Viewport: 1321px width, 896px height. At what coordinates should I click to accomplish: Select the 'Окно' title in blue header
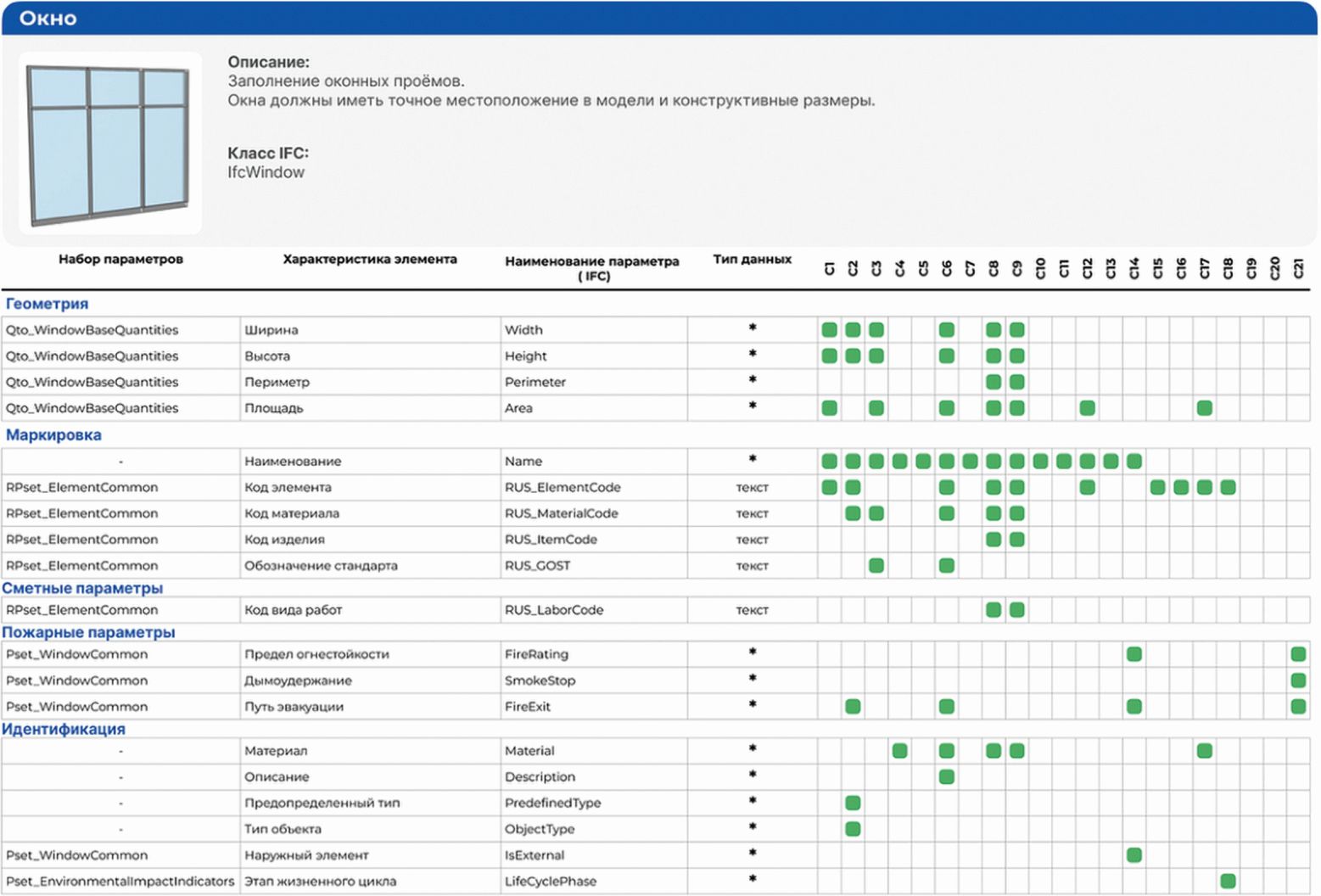point(48,18)
